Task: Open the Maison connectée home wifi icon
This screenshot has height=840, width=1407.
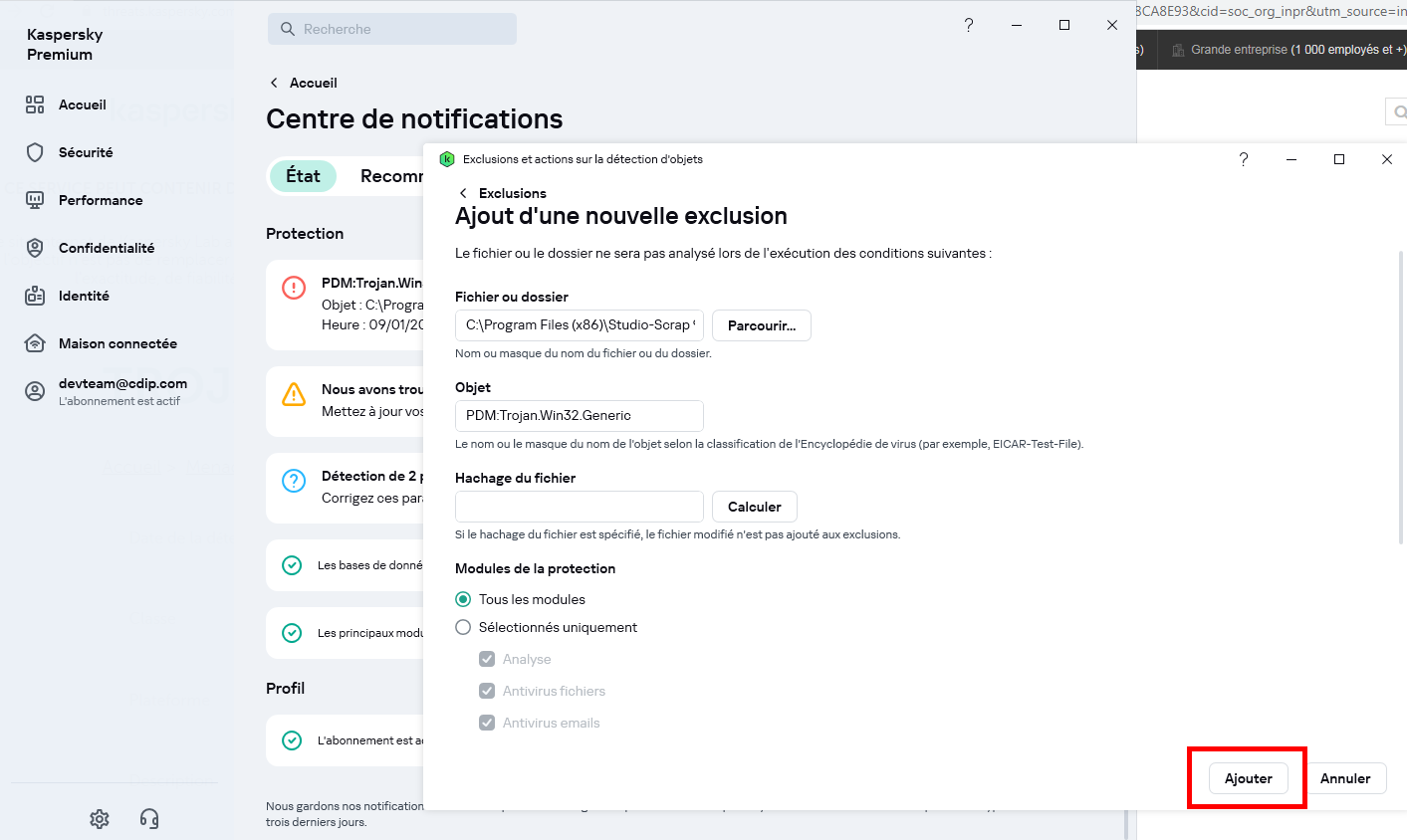Action: (x=35, y=343)
